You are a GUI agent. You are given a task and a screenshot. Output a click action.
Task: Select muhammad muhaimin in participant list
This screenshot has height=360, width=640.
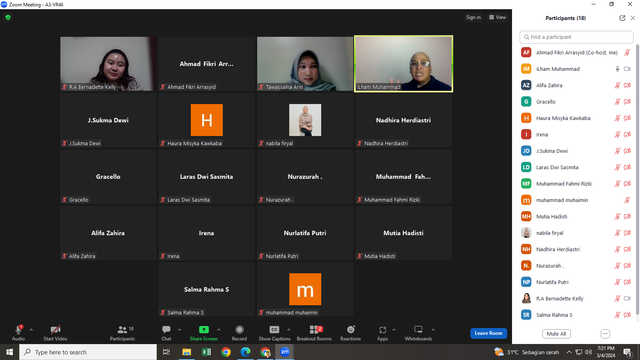(576, 200)
